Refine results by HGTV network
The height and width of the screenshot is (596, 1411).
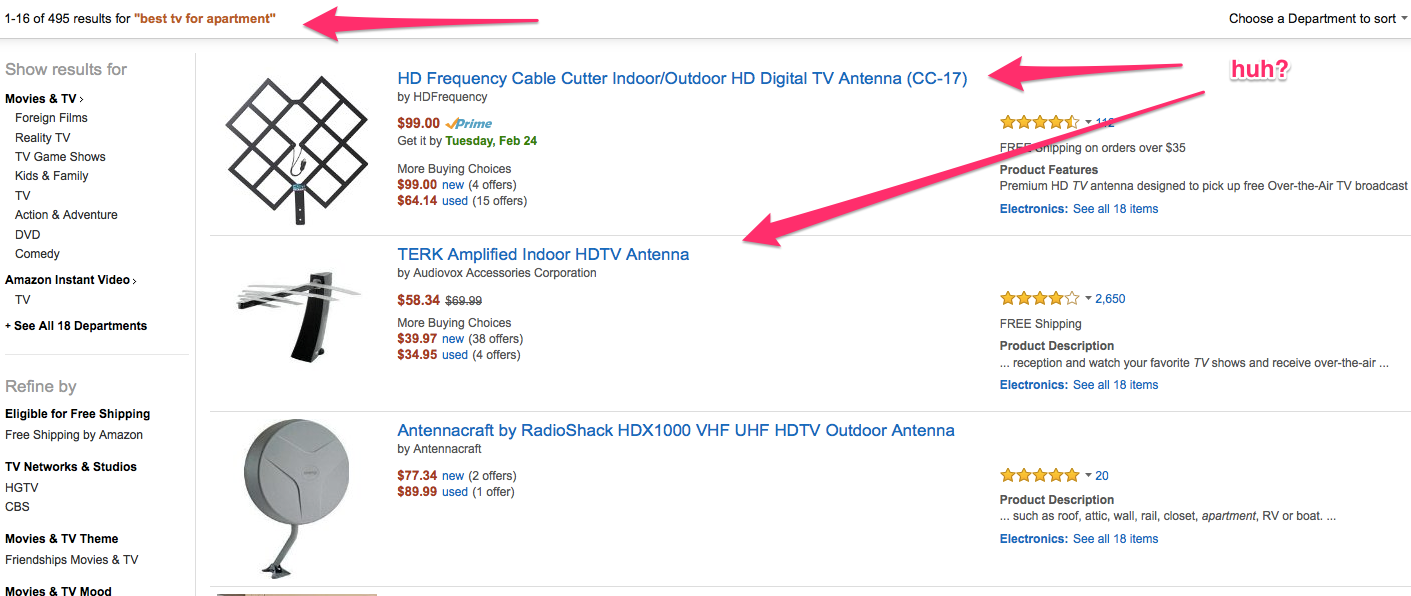[x=23, y=488]
